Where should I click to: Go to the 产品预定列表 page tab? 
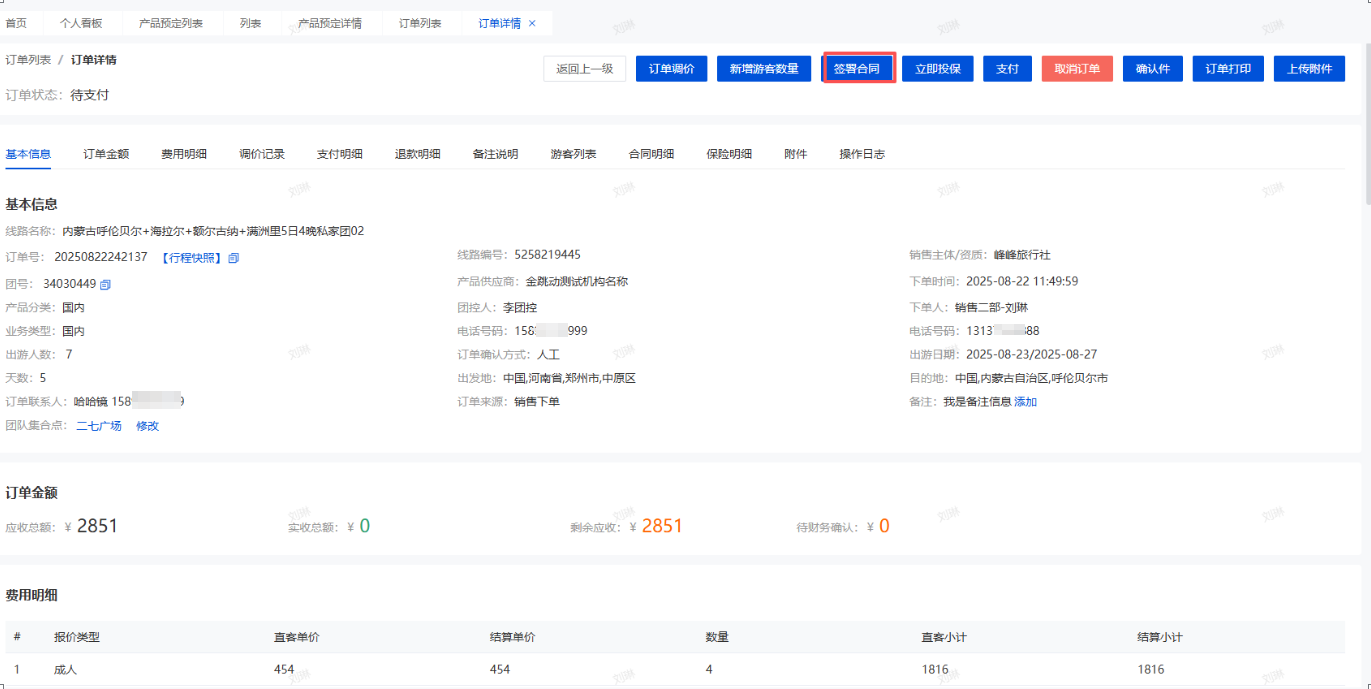tap(170, 23)
